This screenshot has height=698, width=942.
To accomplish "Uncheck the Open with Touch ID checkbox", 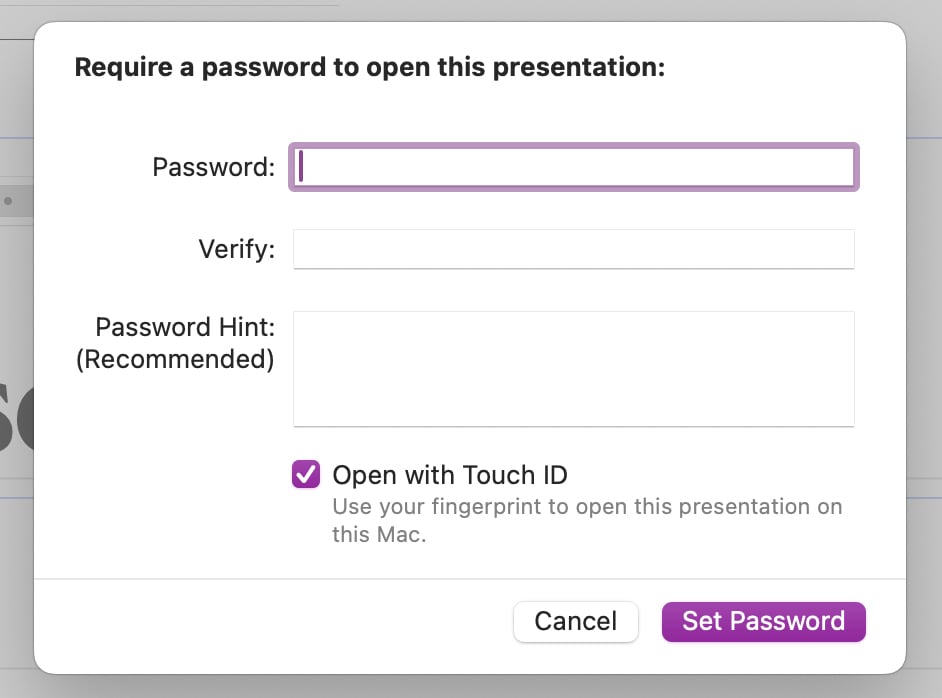I will [x=306, y=474].
